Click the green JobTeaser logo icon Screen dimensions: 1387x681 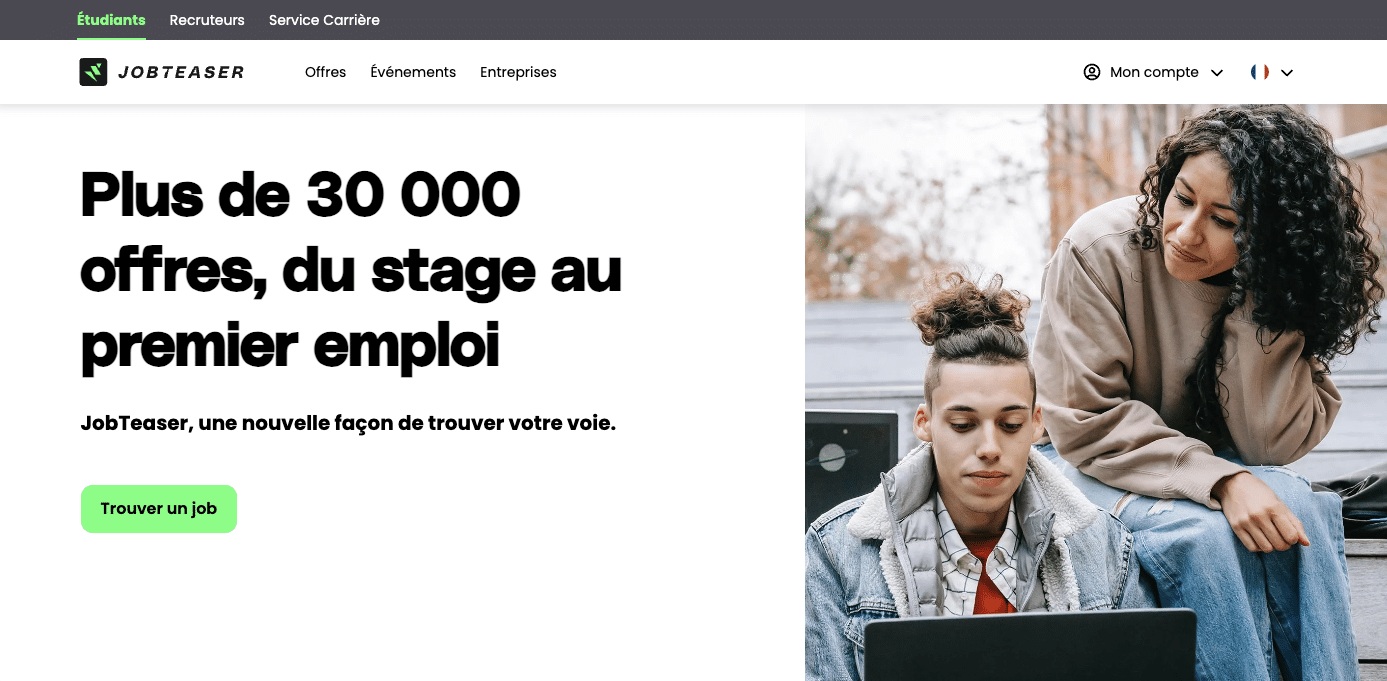pyautogui.click(x=93, y=72)
